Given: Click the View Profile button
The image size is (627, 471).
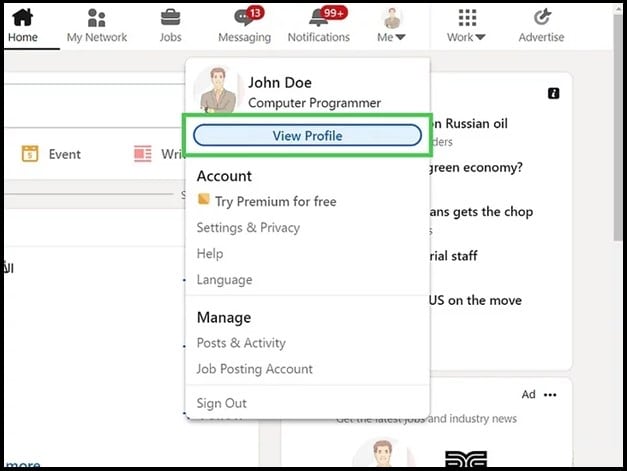Looking at the screenshot, I should 307,136.
